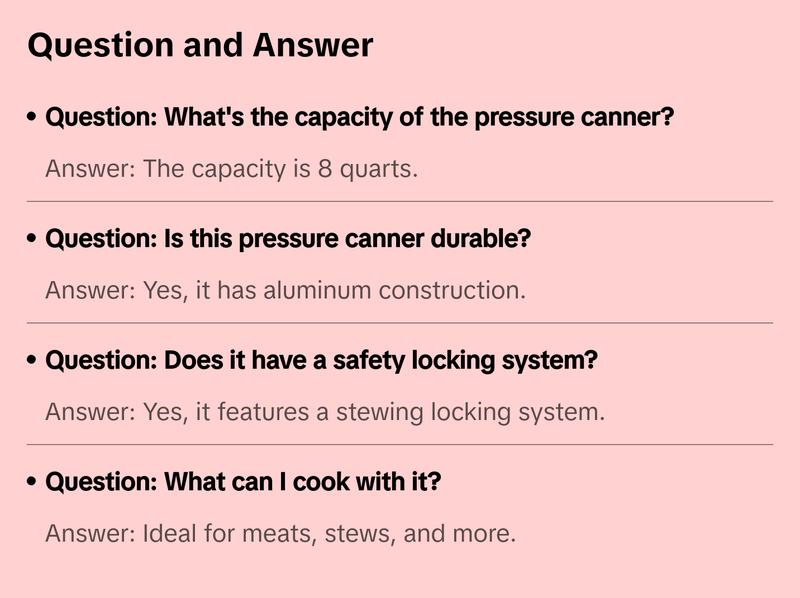
Task: Click the divider line below the aluminum answer
Action: tap(400, 323)
